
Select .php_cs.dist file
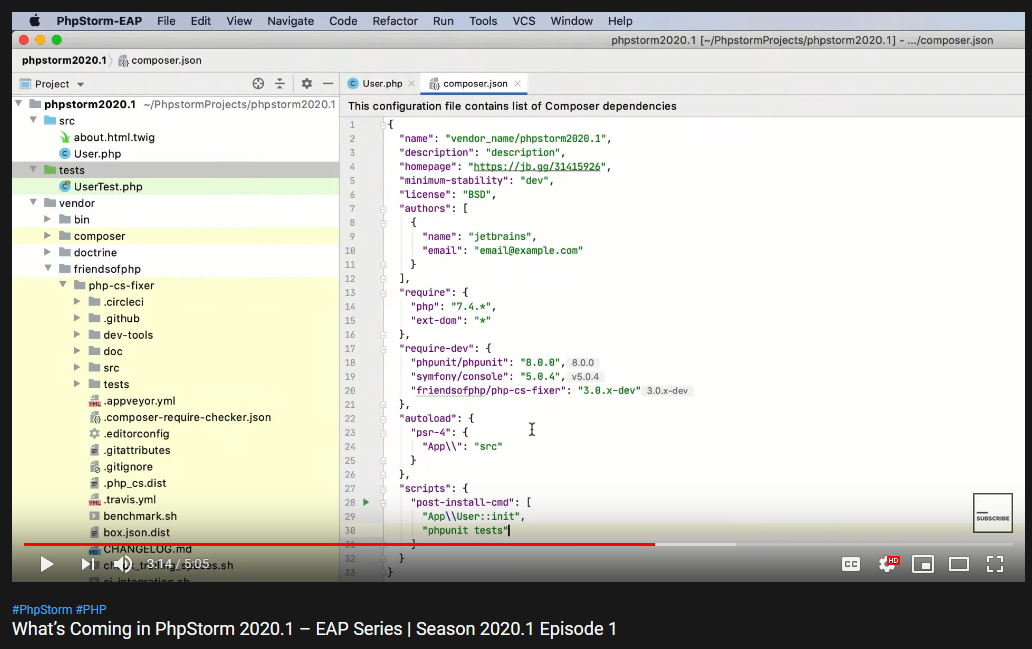point(135,483)
